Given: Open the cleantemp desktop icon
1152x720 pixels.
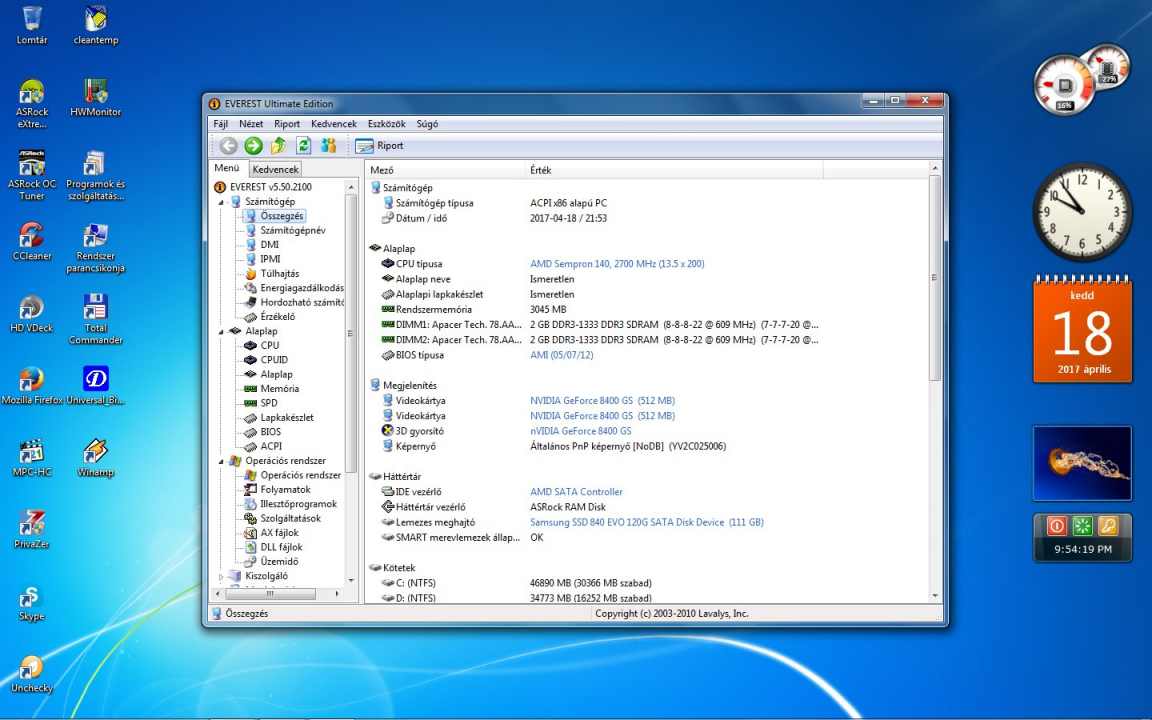Looking at the screenshot, I should click(x=96, y=26).
